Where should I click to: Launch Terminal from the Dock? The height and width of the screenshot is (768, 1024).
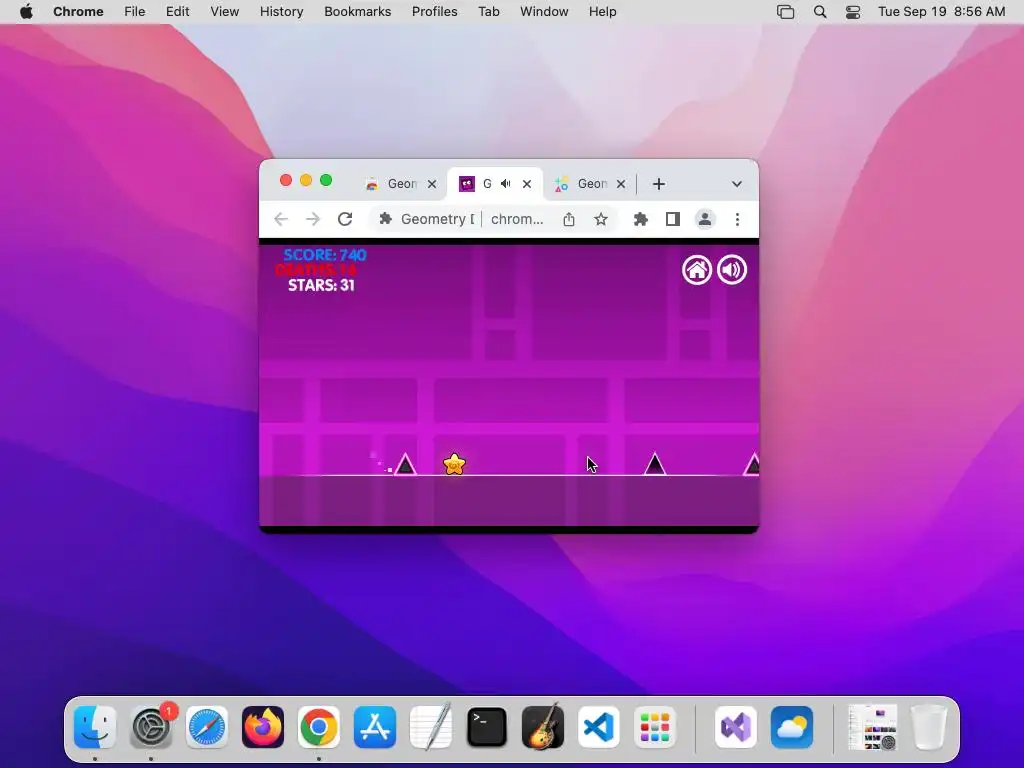pyautogui.click(x=487, y=727)
